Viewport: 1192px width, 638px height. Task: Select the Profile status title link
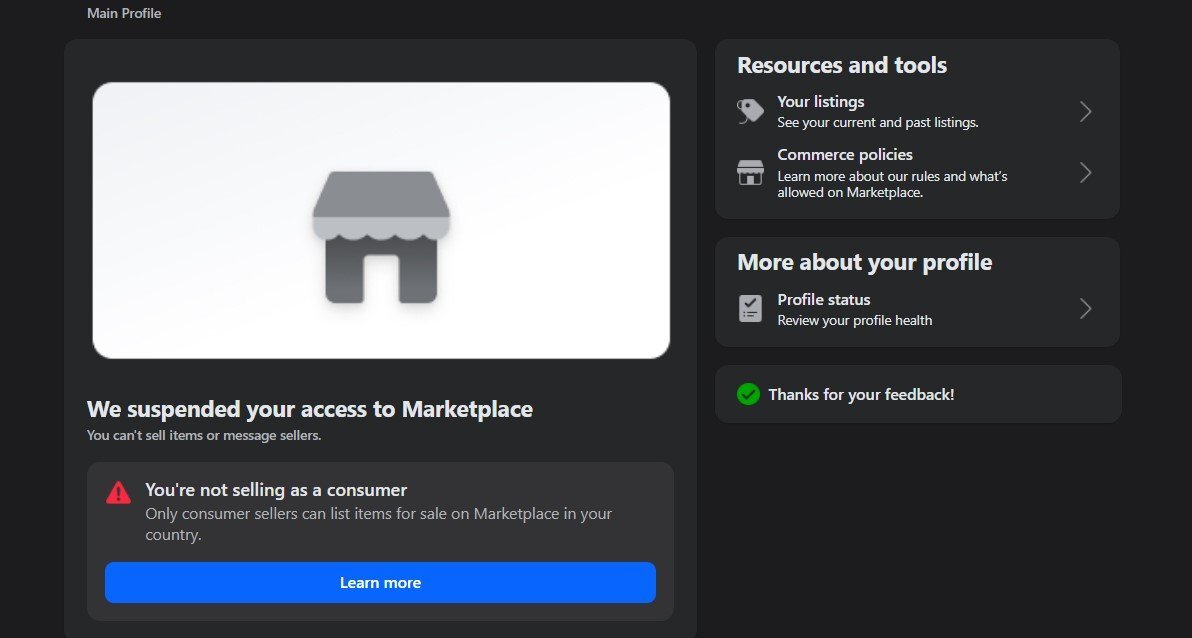[x=824, y=300]
